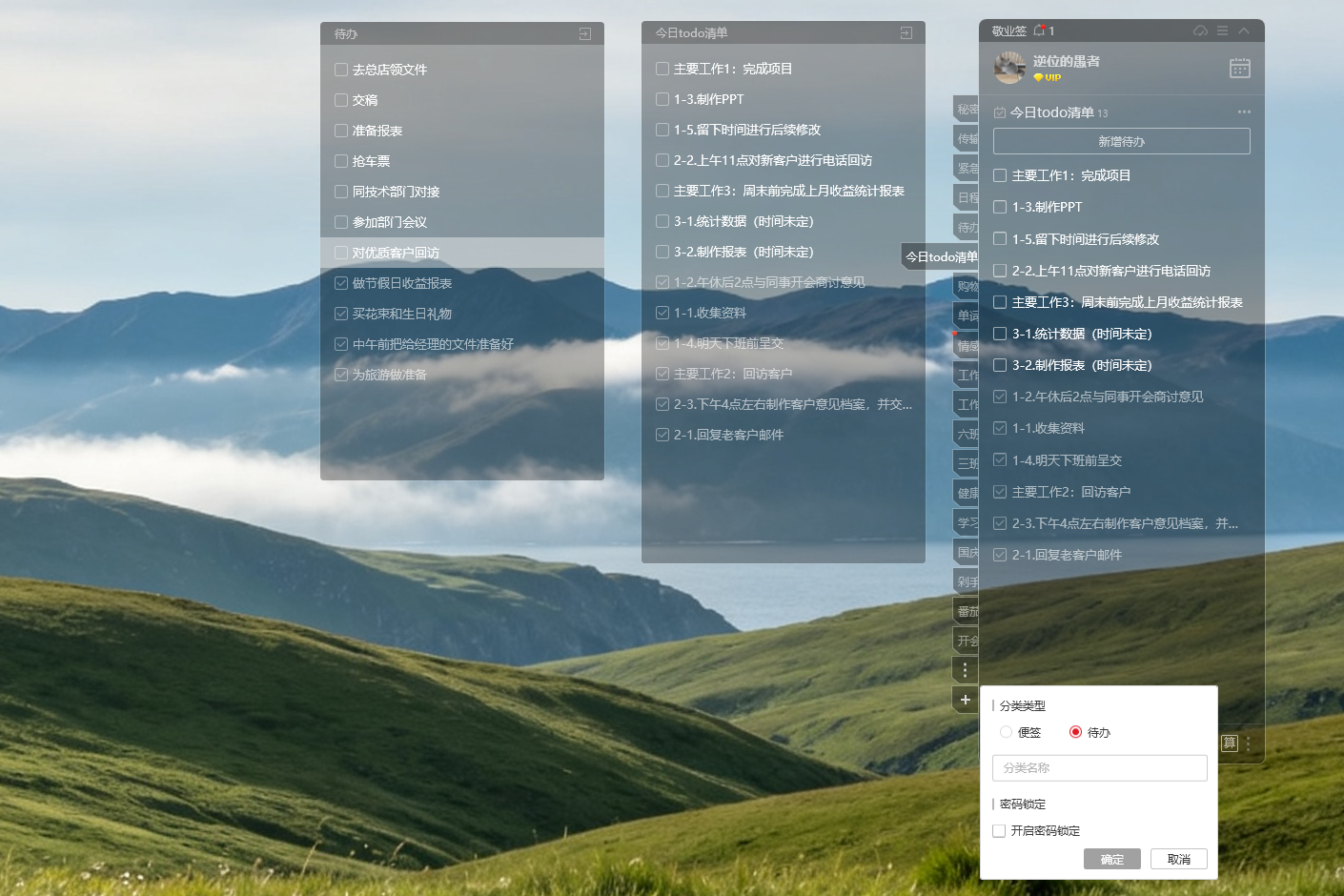Click 主要工作3 task text in the 敬业签 panel
Image resolution: width=1344 pixels, height=896 pixels.
[1128, 302]
